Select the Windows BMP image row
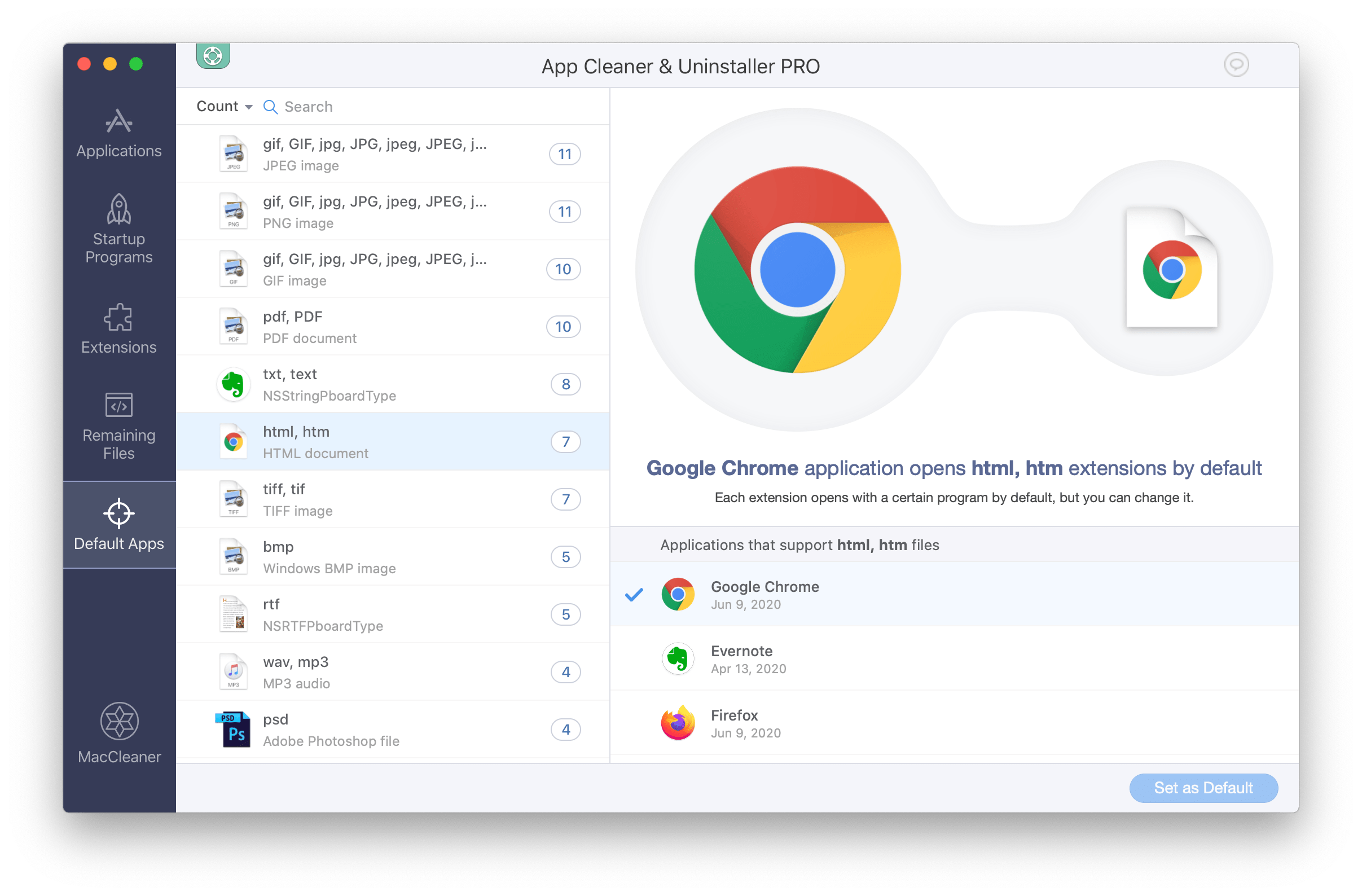 click(x=393, y=557)
